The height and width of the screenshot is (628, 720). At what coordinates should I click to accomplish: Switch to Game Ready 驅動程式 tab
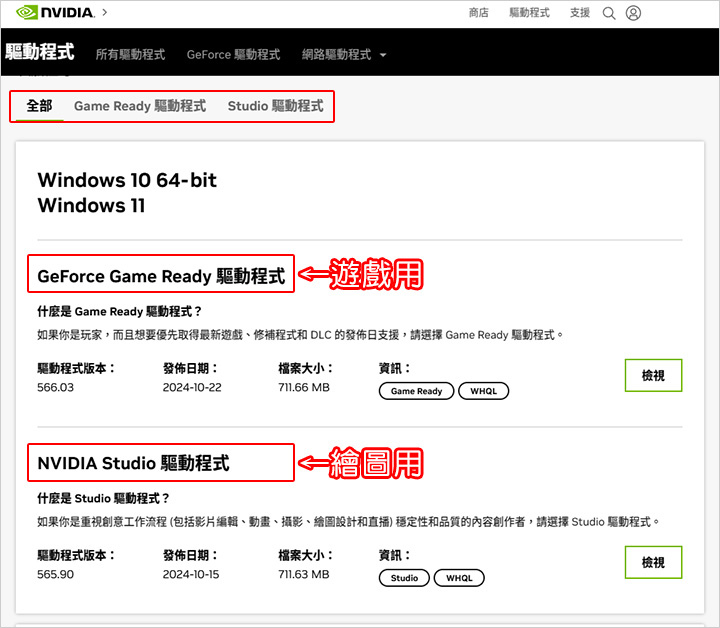point(140,106)
